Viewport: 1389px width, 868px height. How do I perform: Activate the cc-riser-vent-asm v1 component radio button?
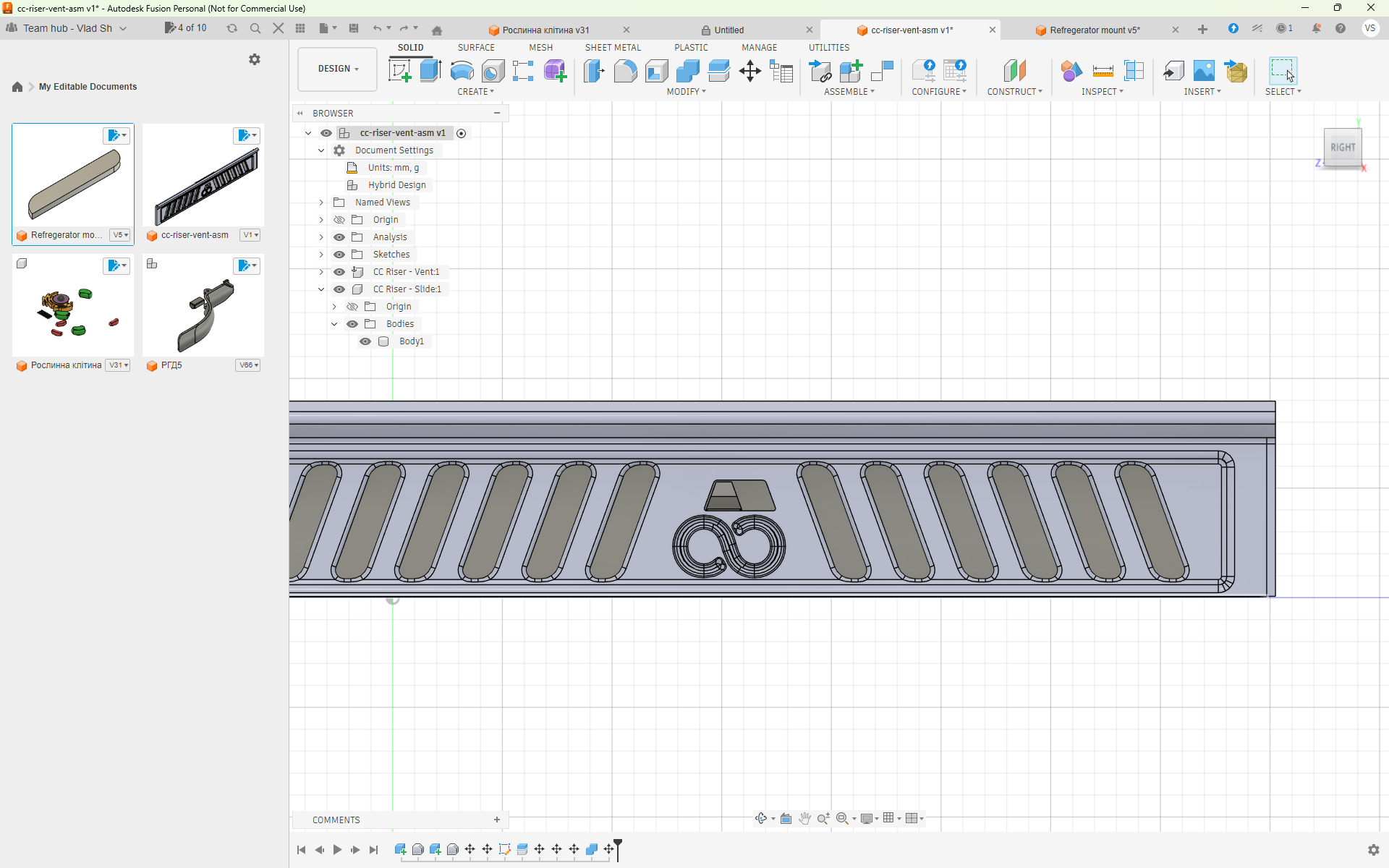[462, 133]
